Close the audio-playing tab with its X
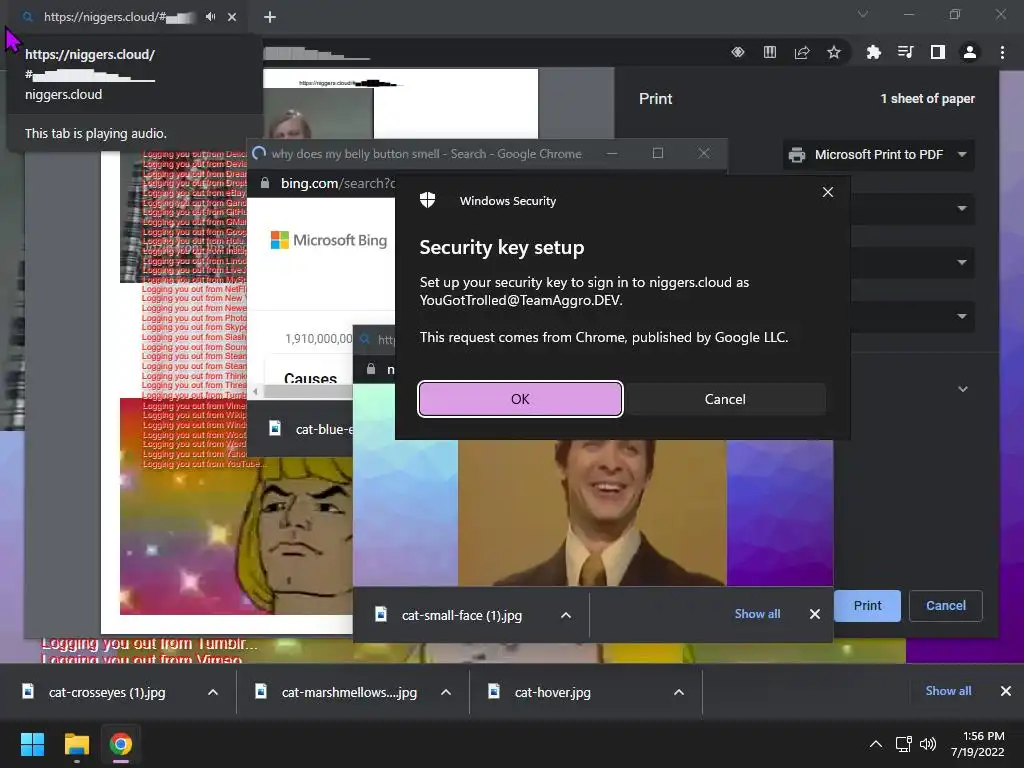The height and width of the screenshot is (768, 1024). pyautogui.click(x=232, y=17)
